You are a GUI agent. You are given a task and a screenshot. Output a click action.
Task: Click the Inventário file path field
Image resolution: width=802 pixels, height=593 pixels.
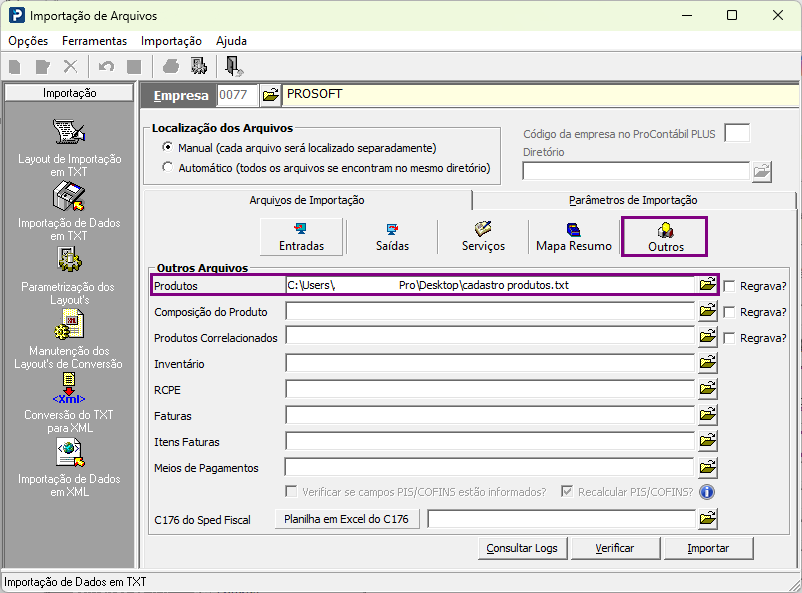(x=491, y=363)
